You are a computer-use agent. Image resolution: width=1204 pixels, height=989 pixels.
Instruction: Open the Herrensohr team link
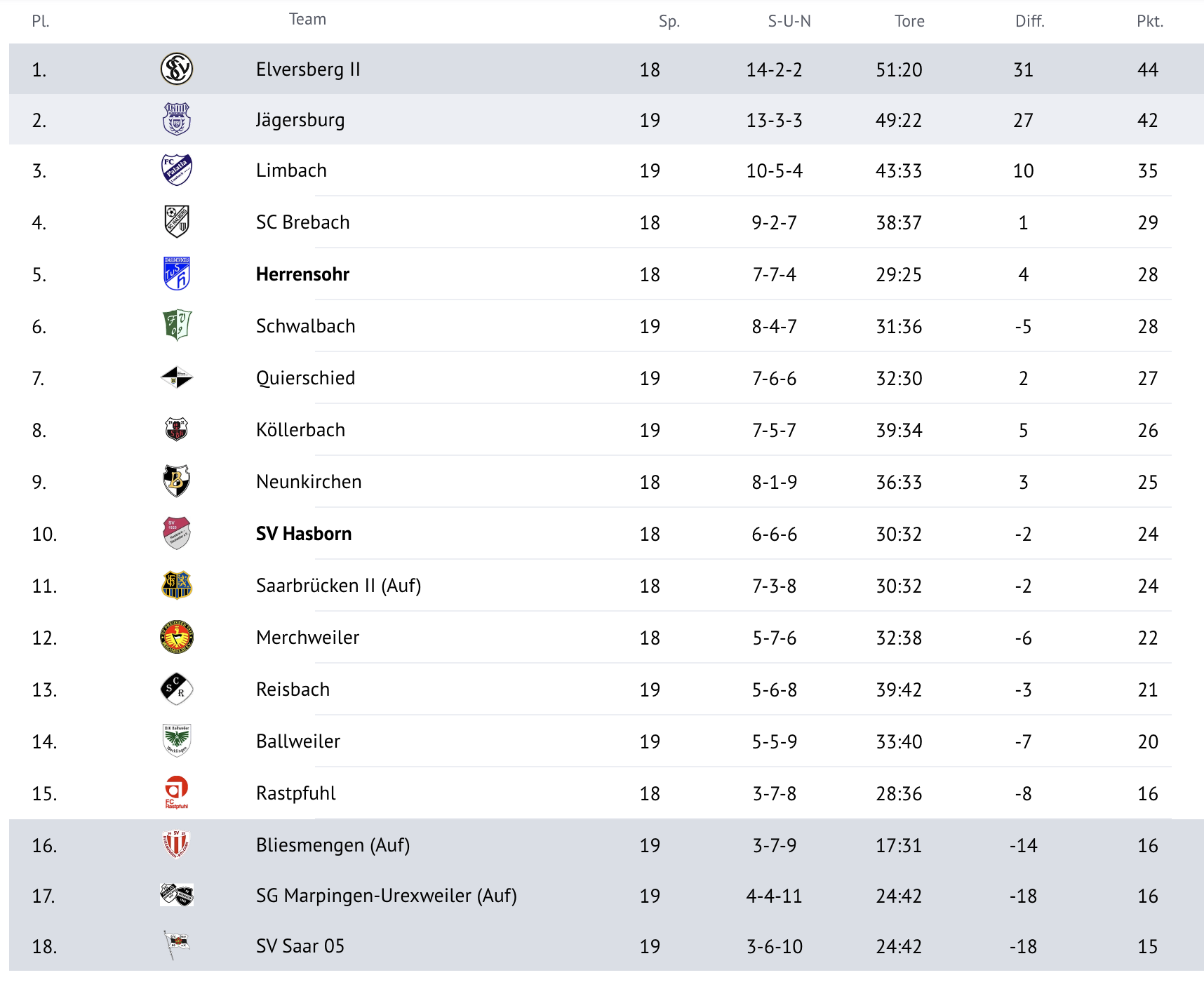(x=302, y=274)
